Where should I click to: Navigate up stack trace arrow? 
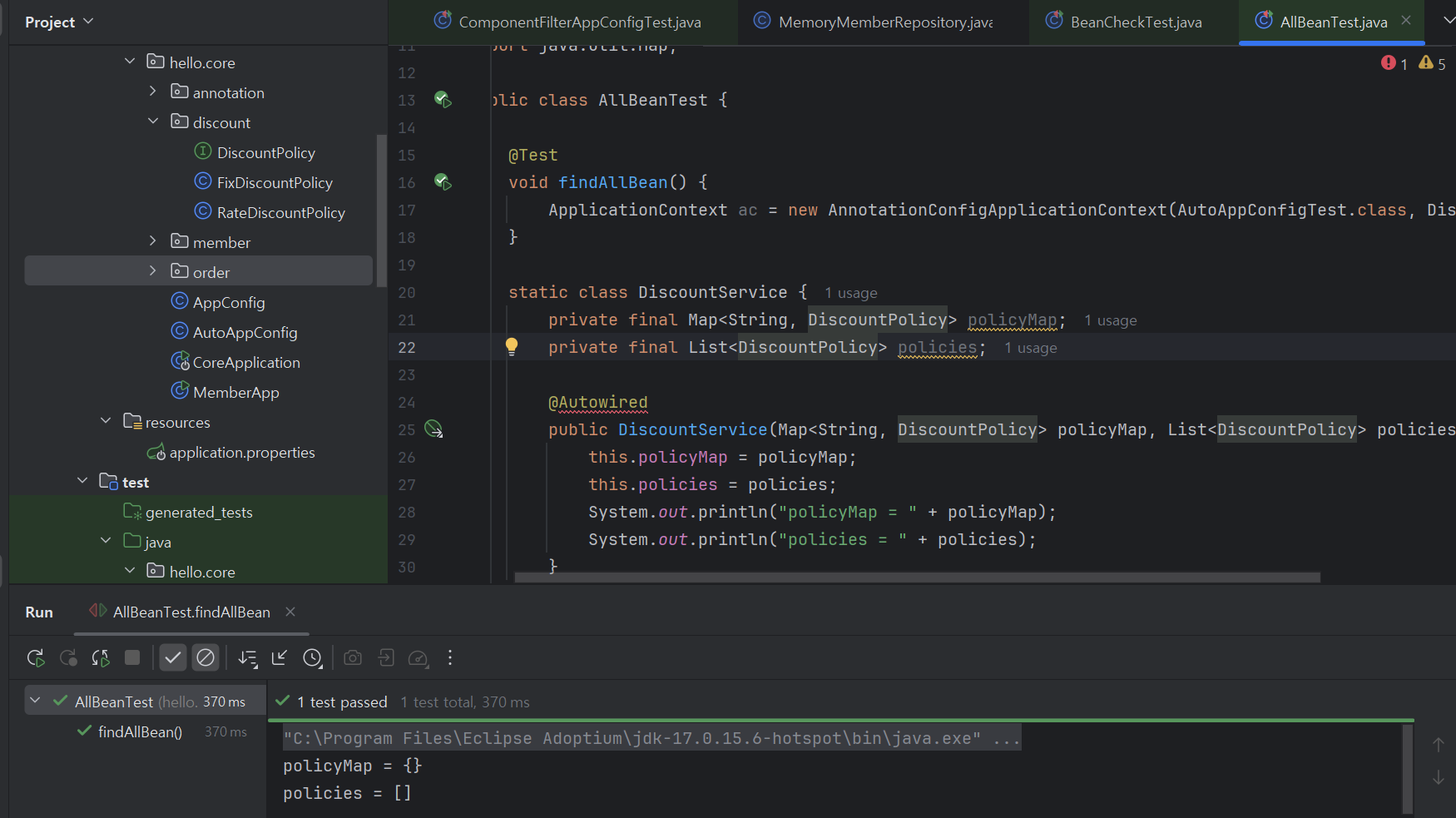pyautogui.click(x=1438, y=745)
